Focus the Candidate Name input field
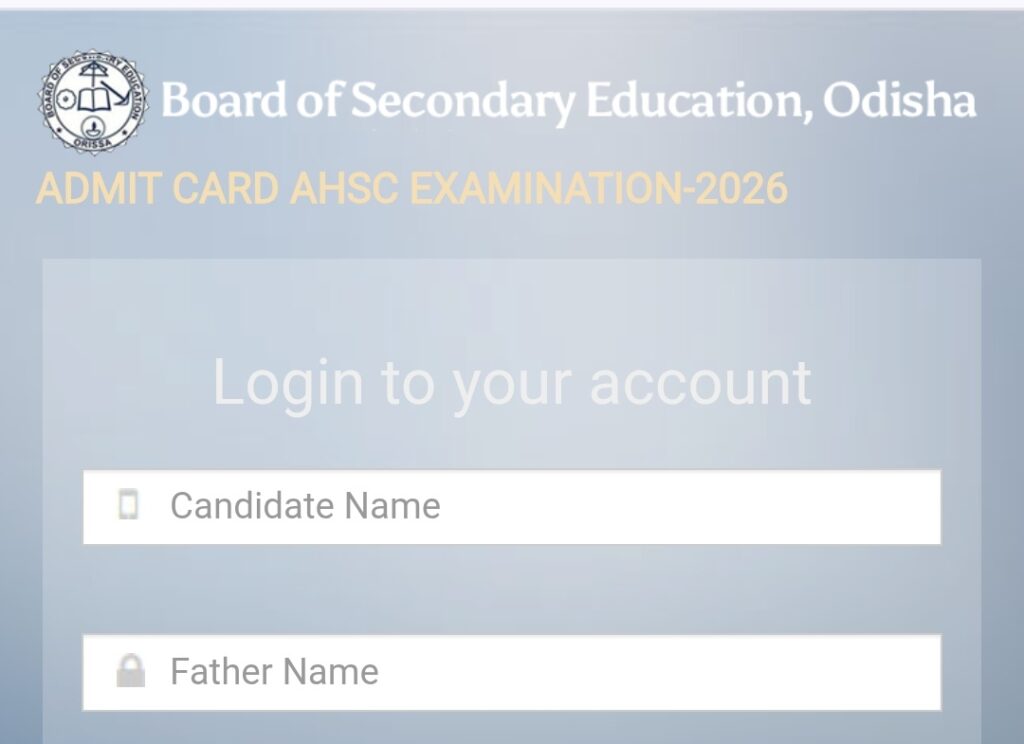The image size is (1024, 744). 511,507
